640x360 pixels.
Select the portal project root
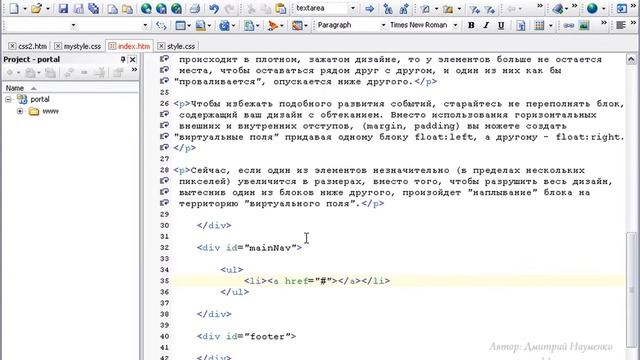[x=40, y=99]
